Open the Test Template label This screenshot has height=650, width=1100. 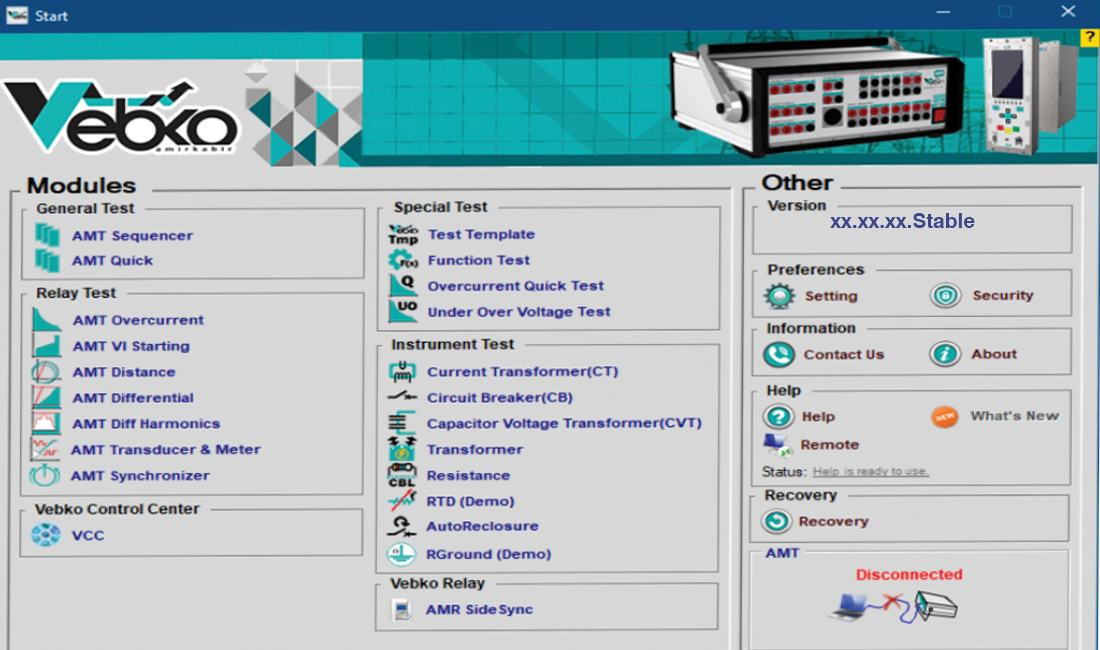pyautogui.click(x=481, y=234)
